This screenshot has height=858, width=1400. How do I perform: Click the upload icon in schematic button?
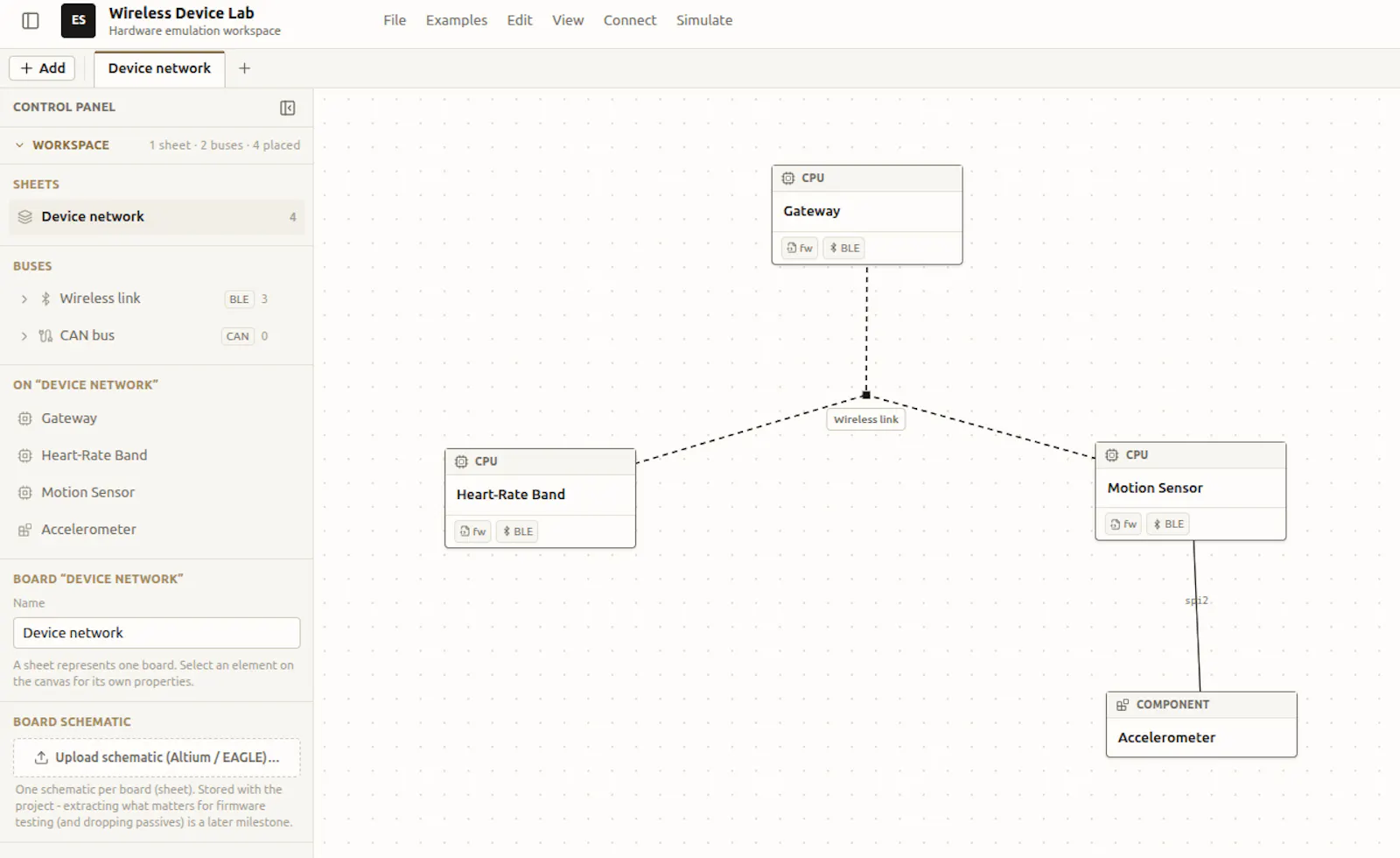coord(41,758)
